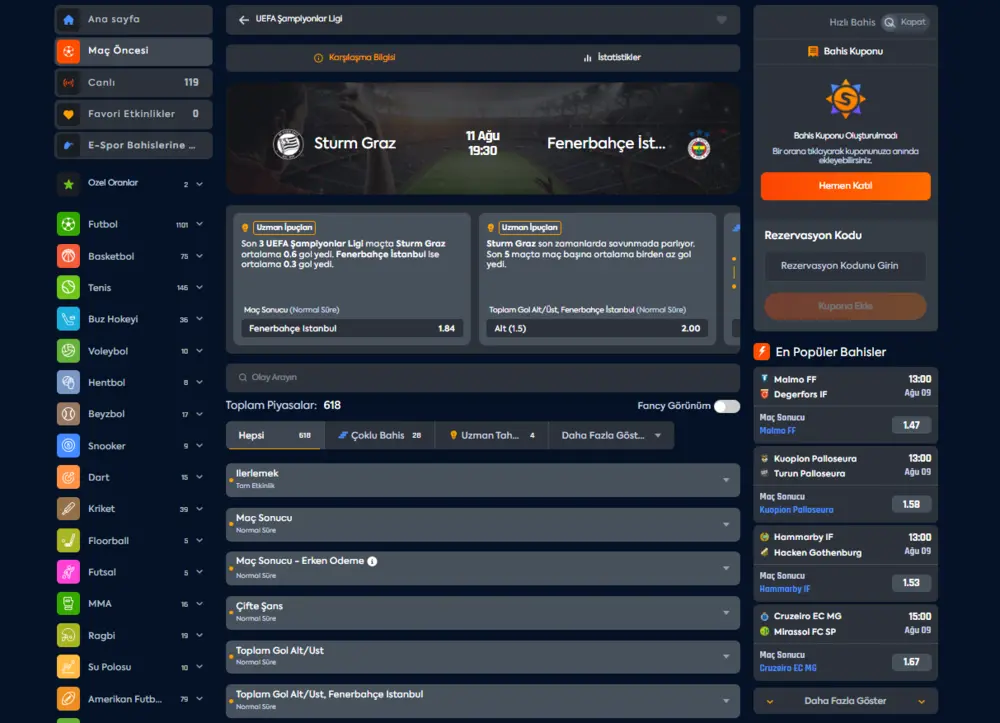Click the Basketbol sport icon
This screenshot has width=1000, height=723.
[68, 256]
